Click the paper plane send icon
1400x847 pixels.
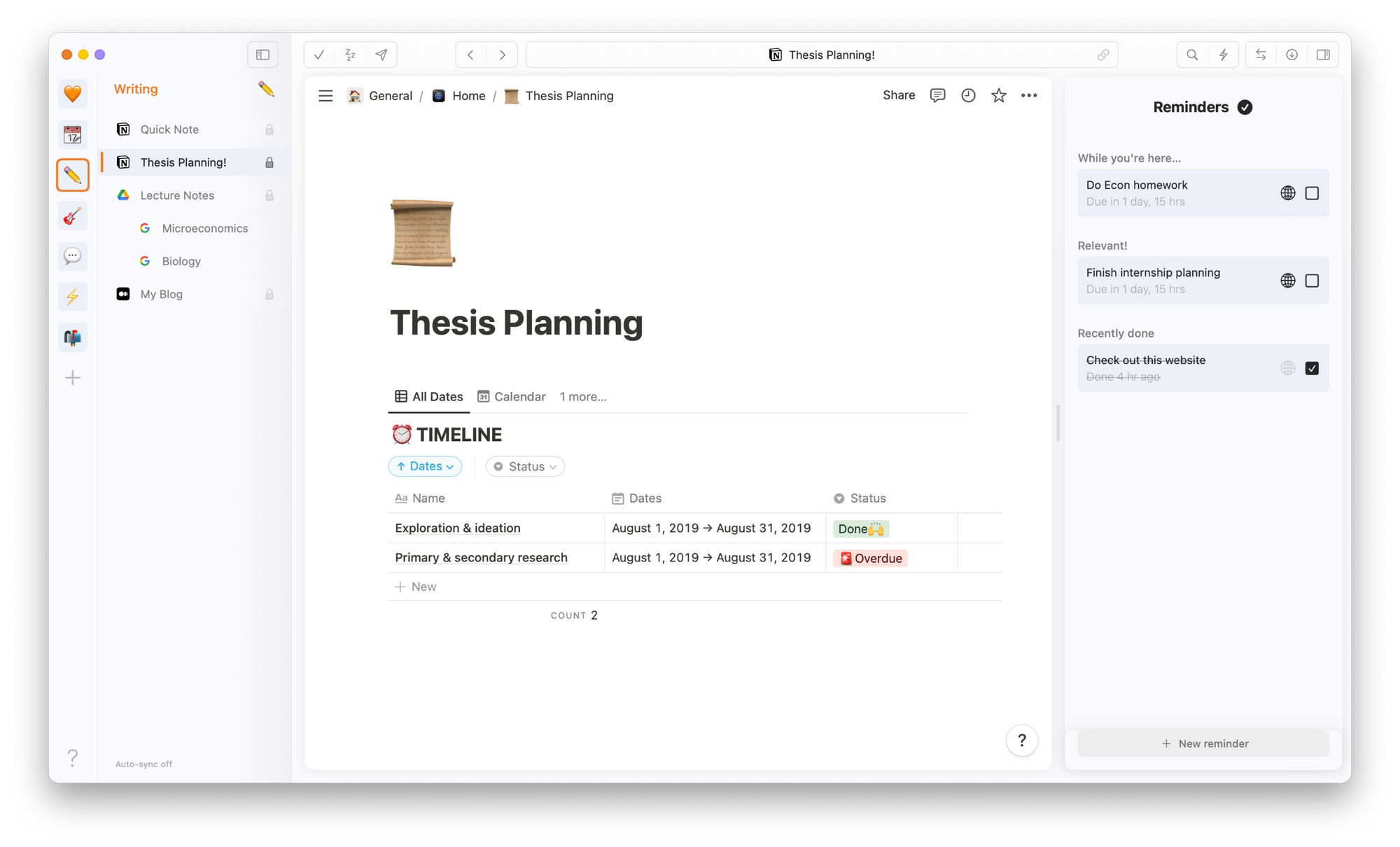[x=381, y=55]
